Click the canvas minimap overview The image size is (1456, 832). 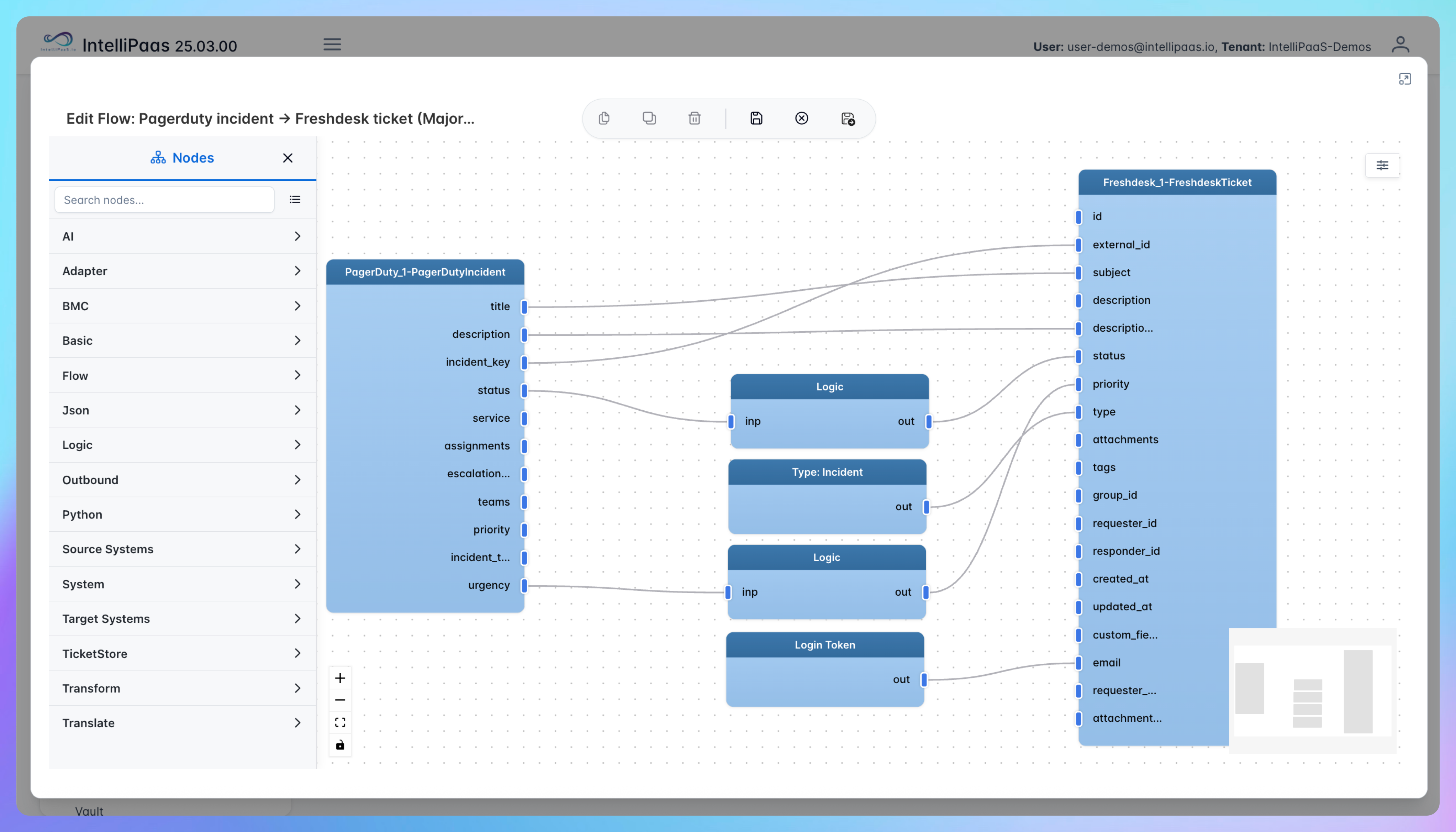[1312, 690]
